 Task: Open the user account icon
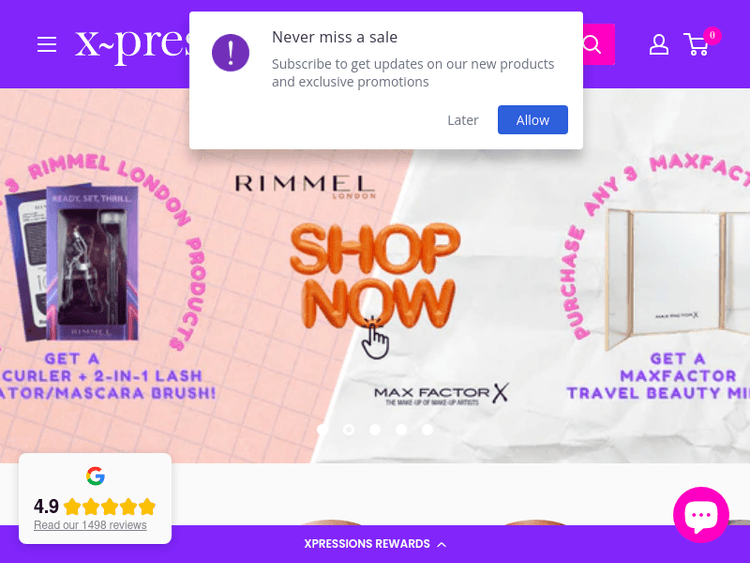[659, 44]
